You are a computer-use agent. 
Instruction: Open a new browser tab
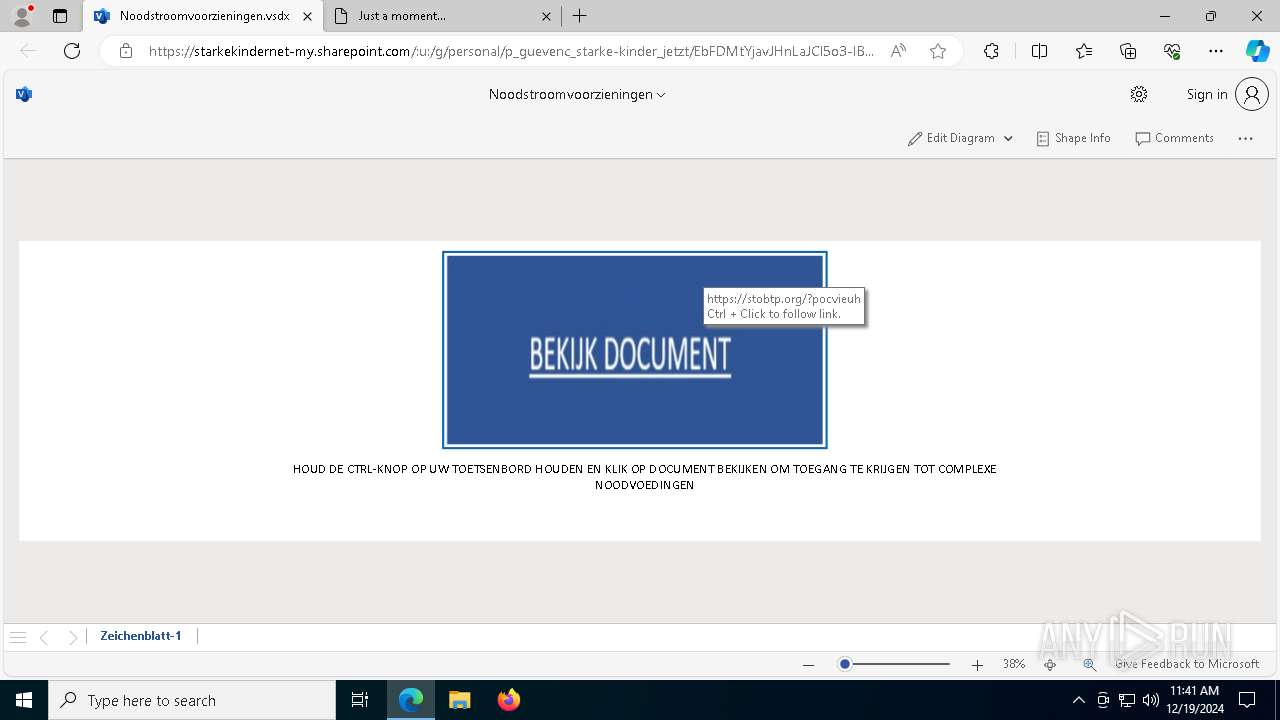tap(579, 16)
